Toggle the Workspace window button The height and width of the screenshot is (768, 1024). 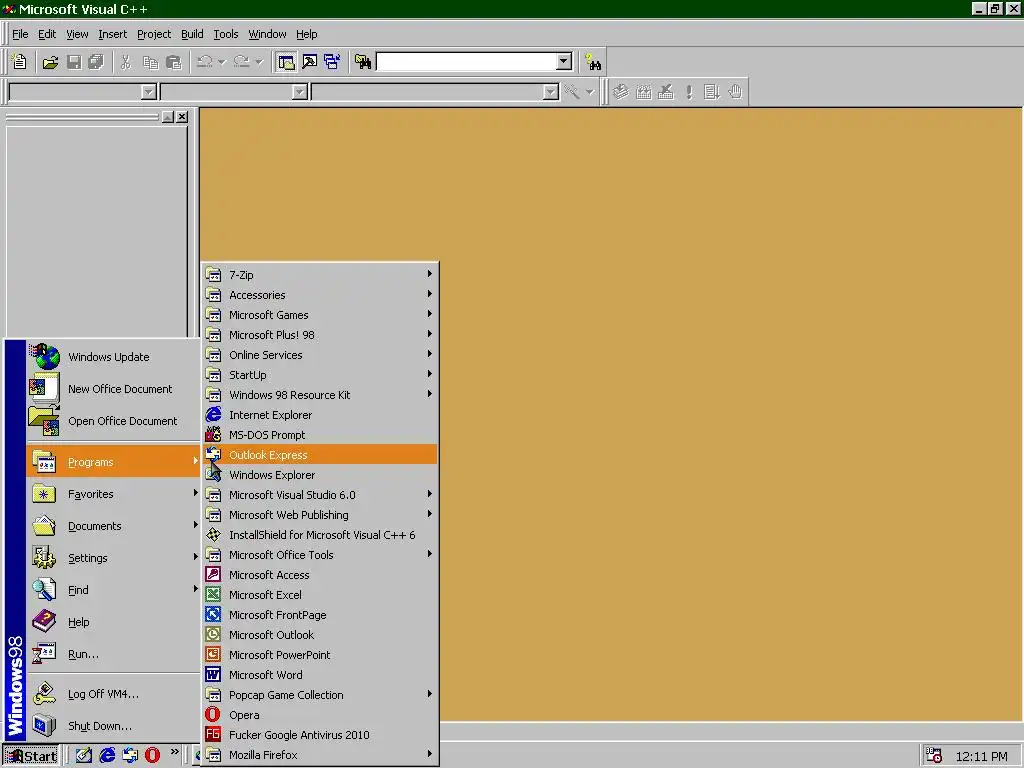tap(286, 62)
